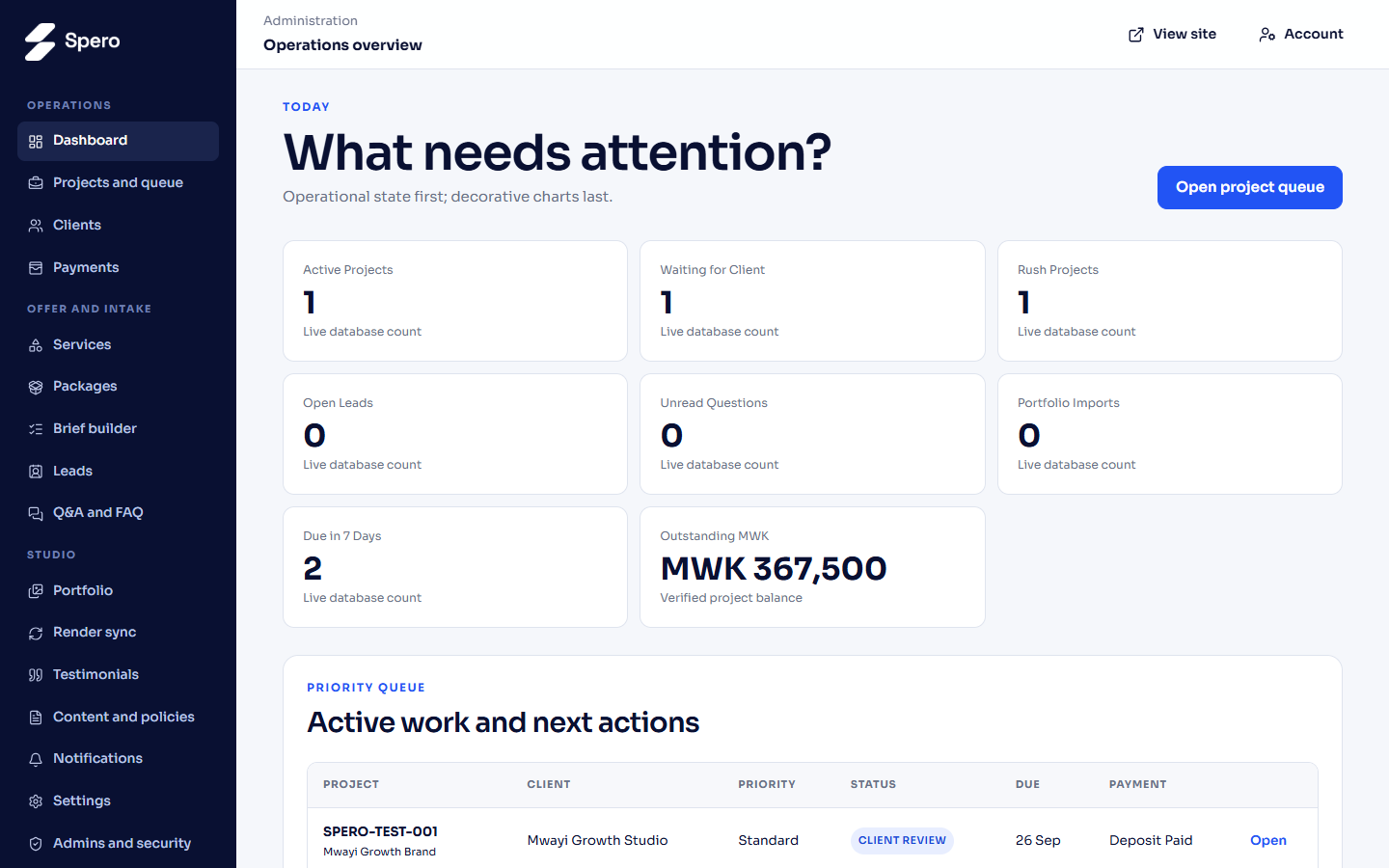Go to Projects and queue
Image resolution: width=1389 pixels, height=868 pixels.
tap(118, 183)
